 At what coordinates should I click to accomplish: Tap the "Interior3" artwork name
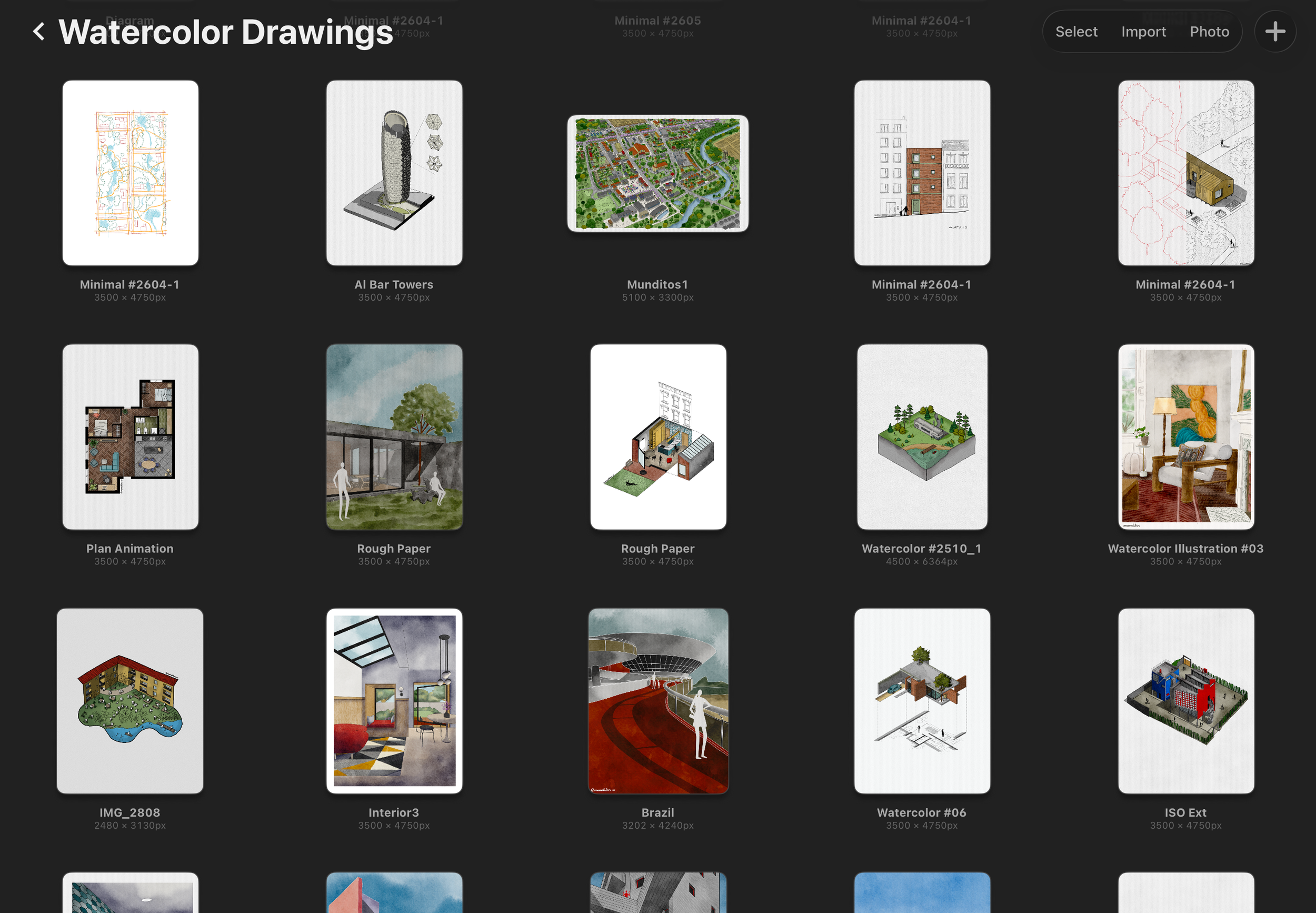(x=394, y=812)
